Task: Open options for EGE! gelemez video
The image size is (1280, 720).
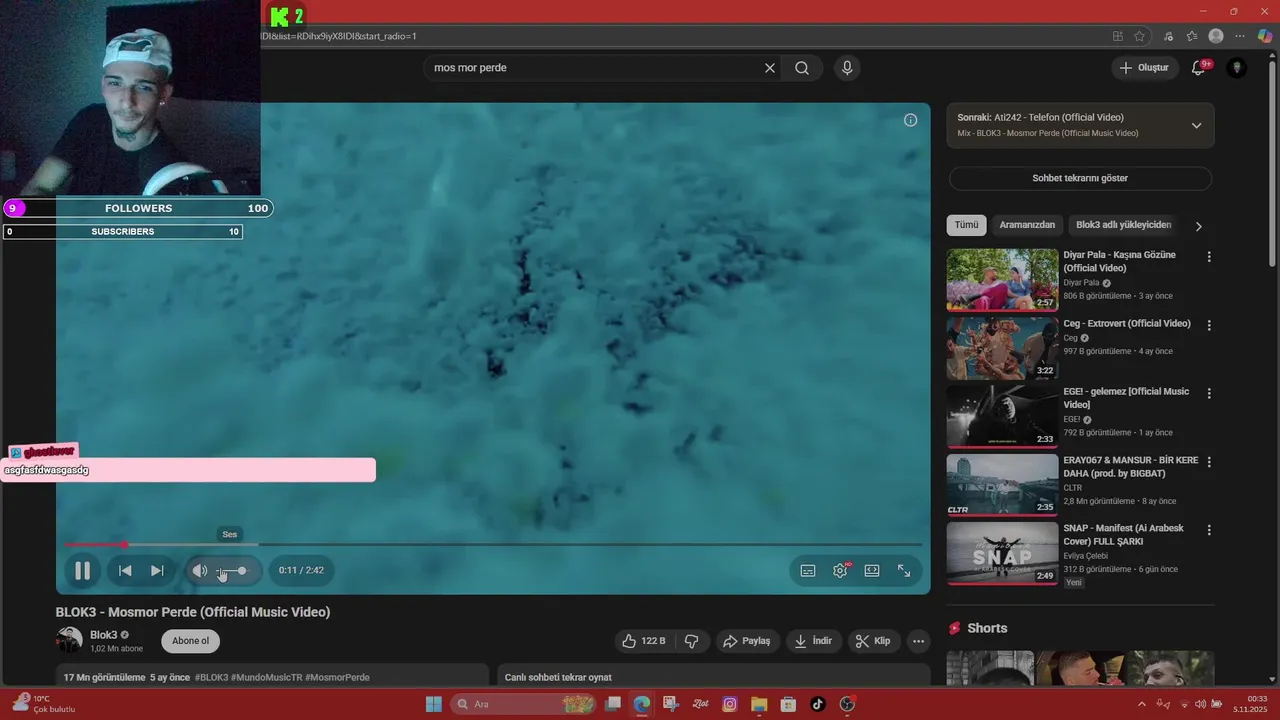Action: point(1209,394)
